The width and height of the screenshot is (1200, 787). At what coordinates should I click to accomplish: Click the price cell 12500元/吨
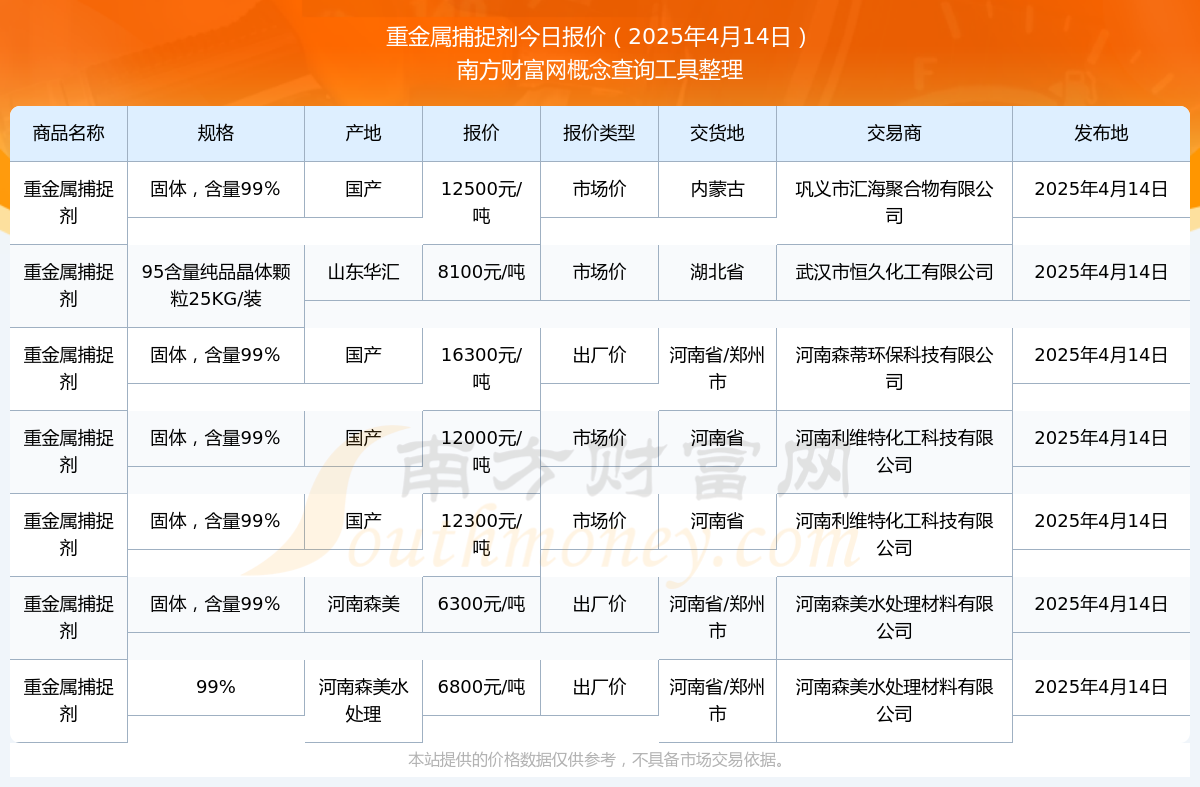pos(481,202)
